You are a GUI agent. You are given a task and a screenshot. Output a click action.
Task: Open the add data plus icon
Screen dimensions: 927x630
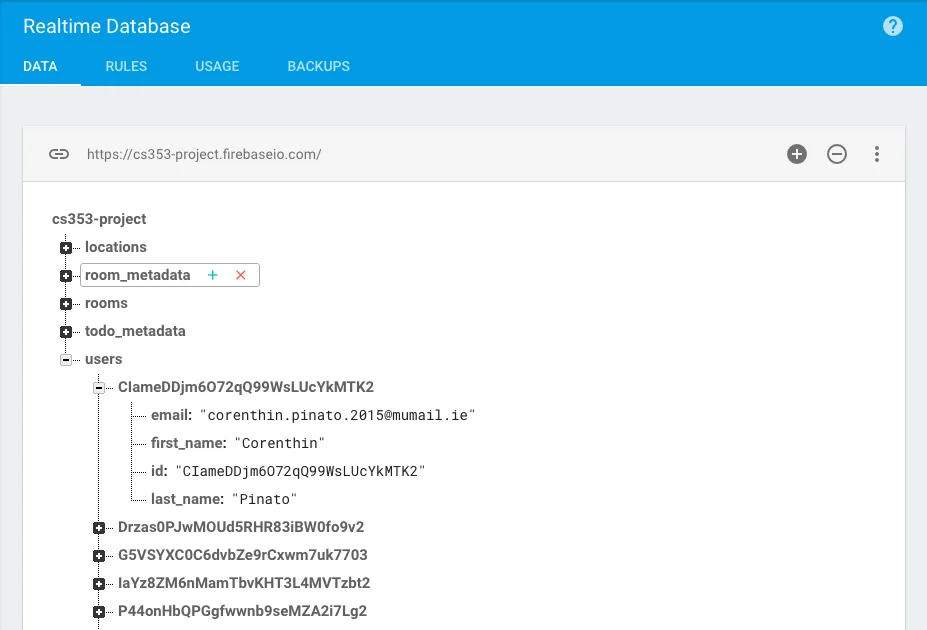click(x=796, y=154)
